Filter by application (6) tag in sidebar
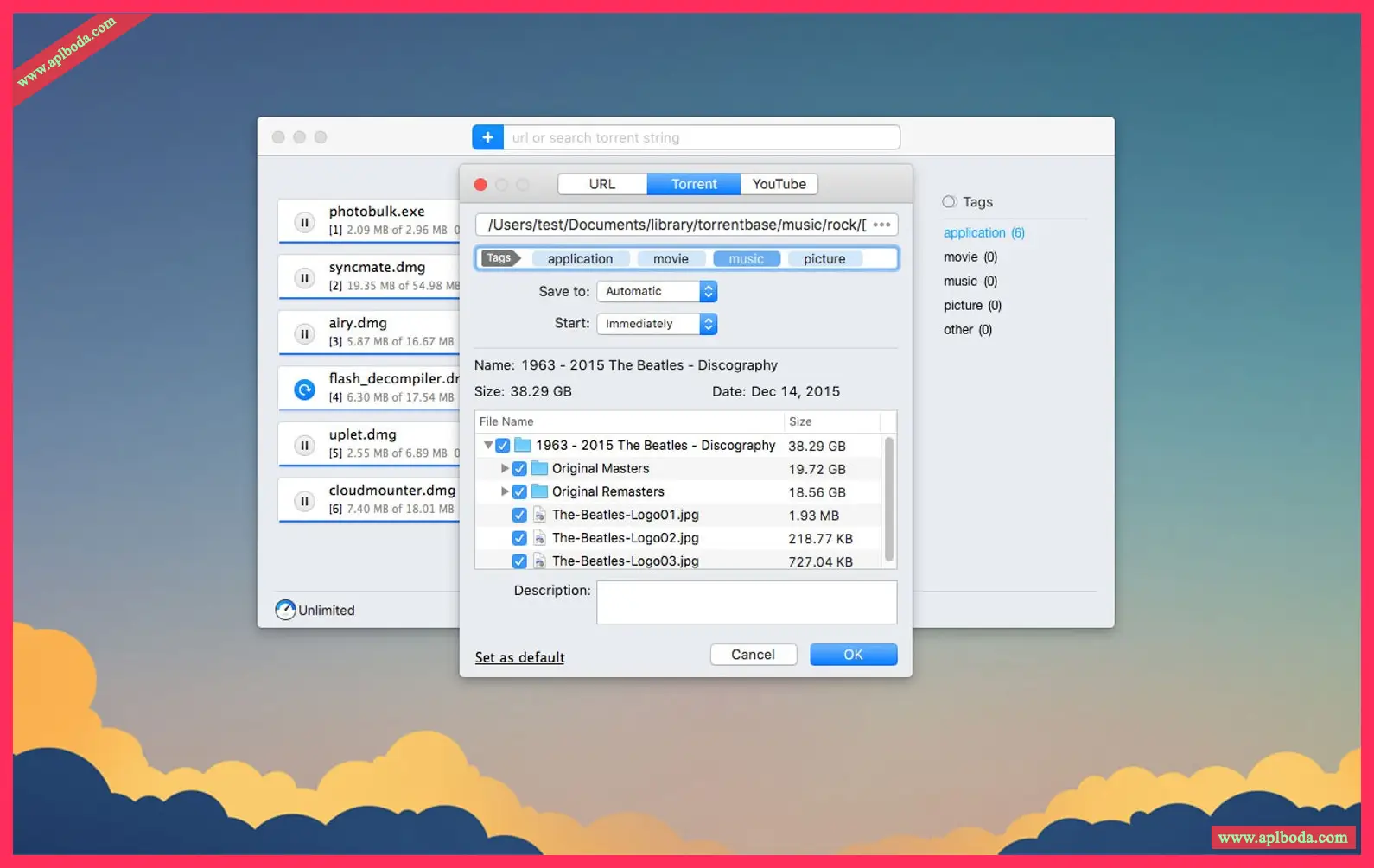 (x=983, y=233)
